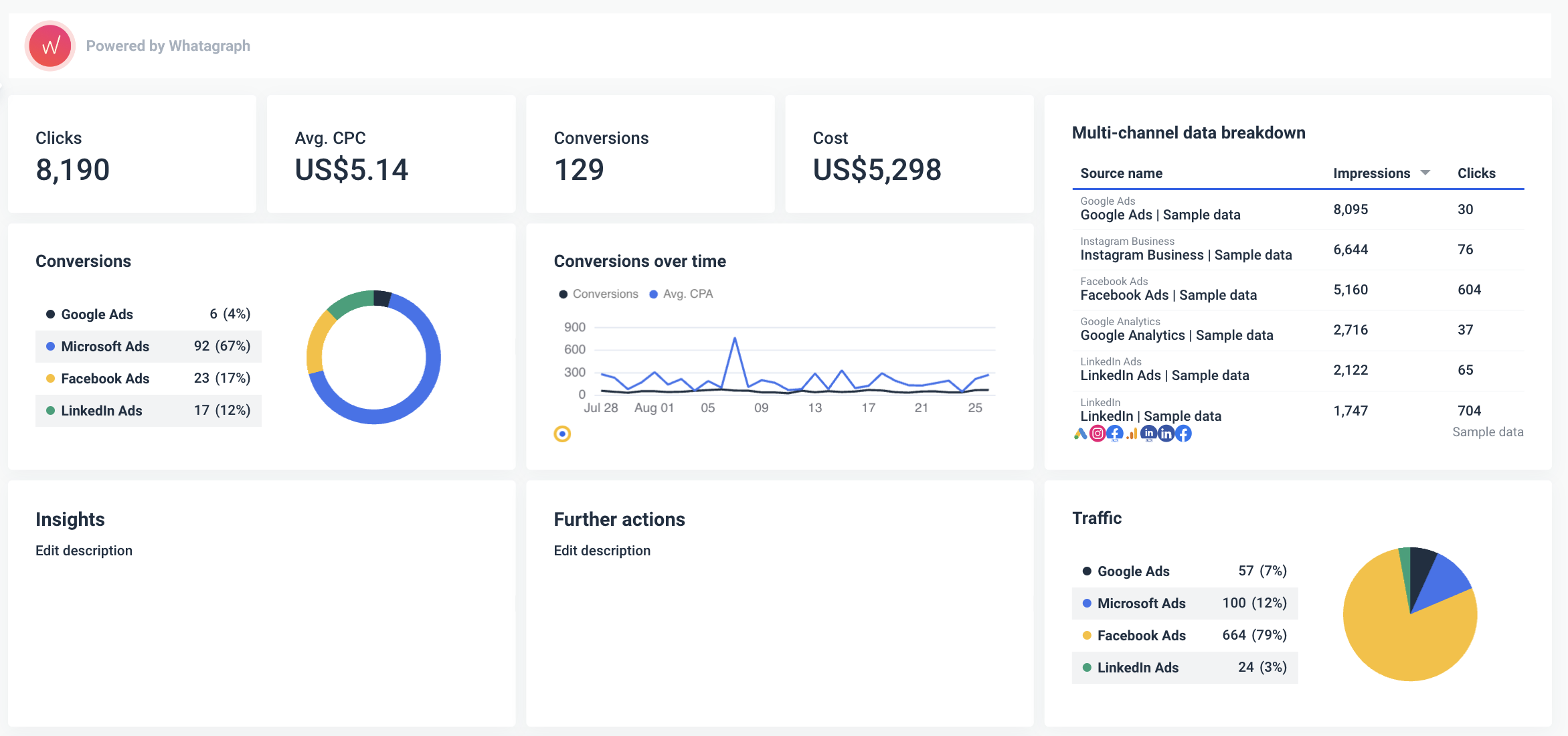1568x736 pixels.
Task: Click the Traffic pie chart
Action: point(1410,614)
